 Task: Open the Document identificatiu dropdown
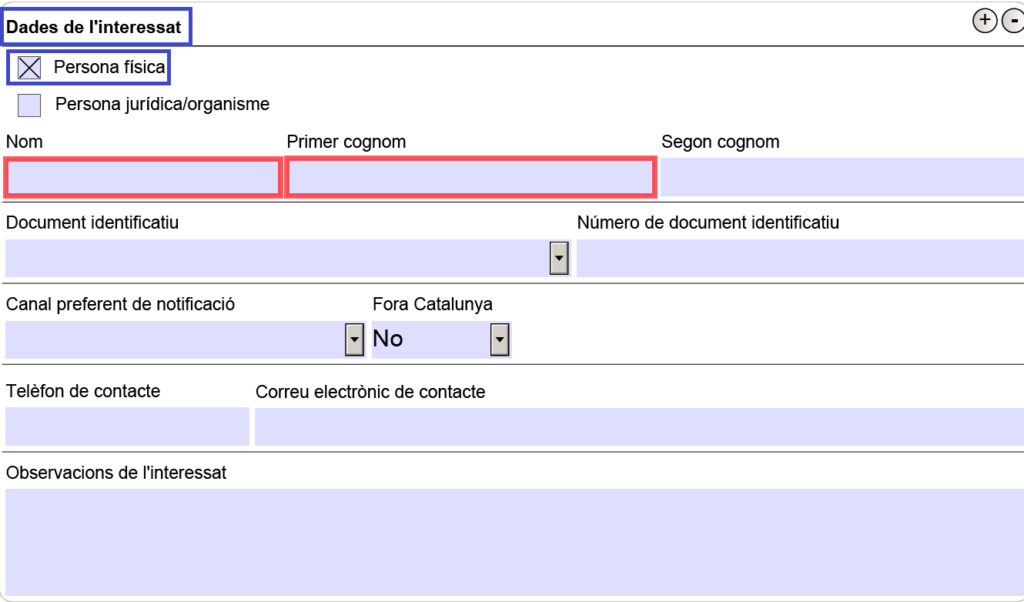(559, 259)
